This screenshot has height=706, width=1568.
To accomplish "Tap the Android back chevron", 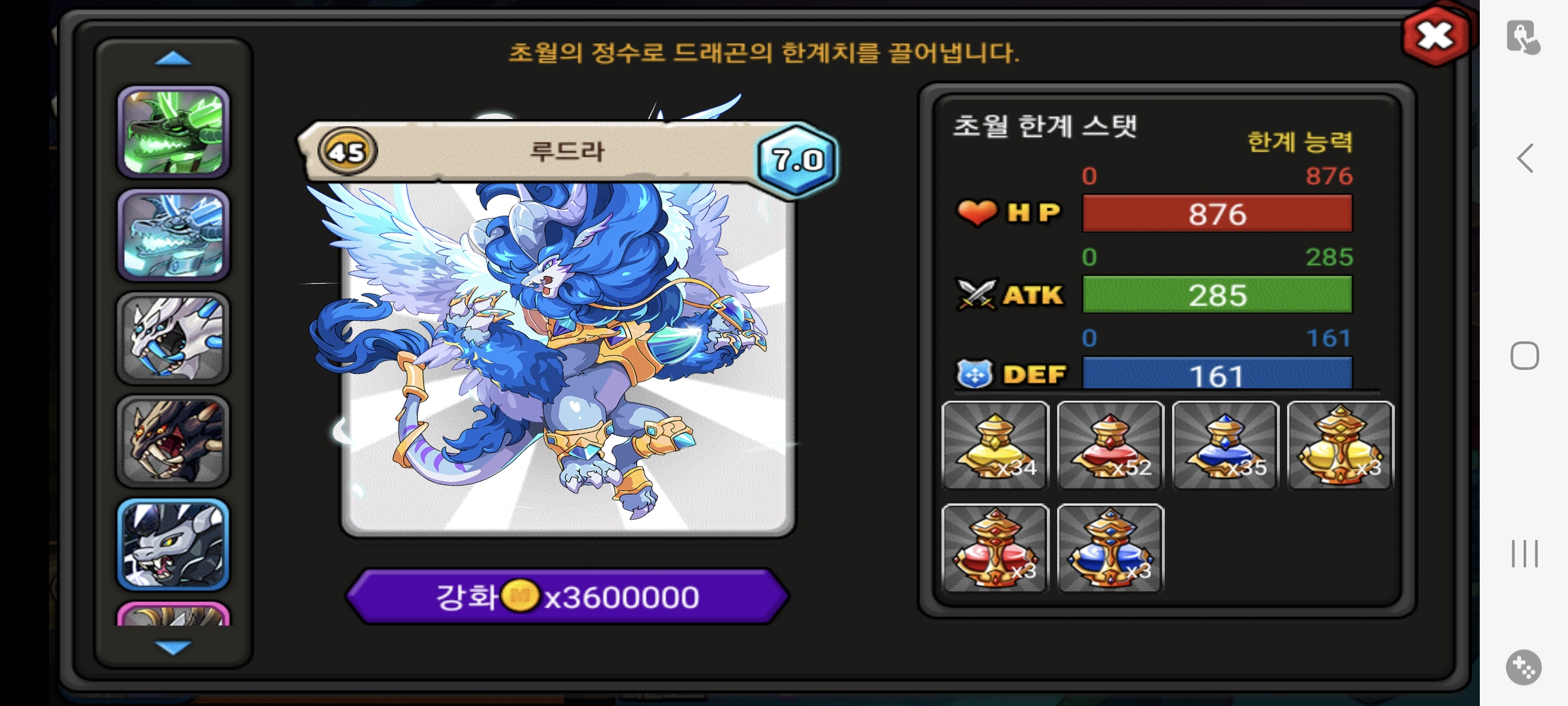I will tap(1525, 158).
